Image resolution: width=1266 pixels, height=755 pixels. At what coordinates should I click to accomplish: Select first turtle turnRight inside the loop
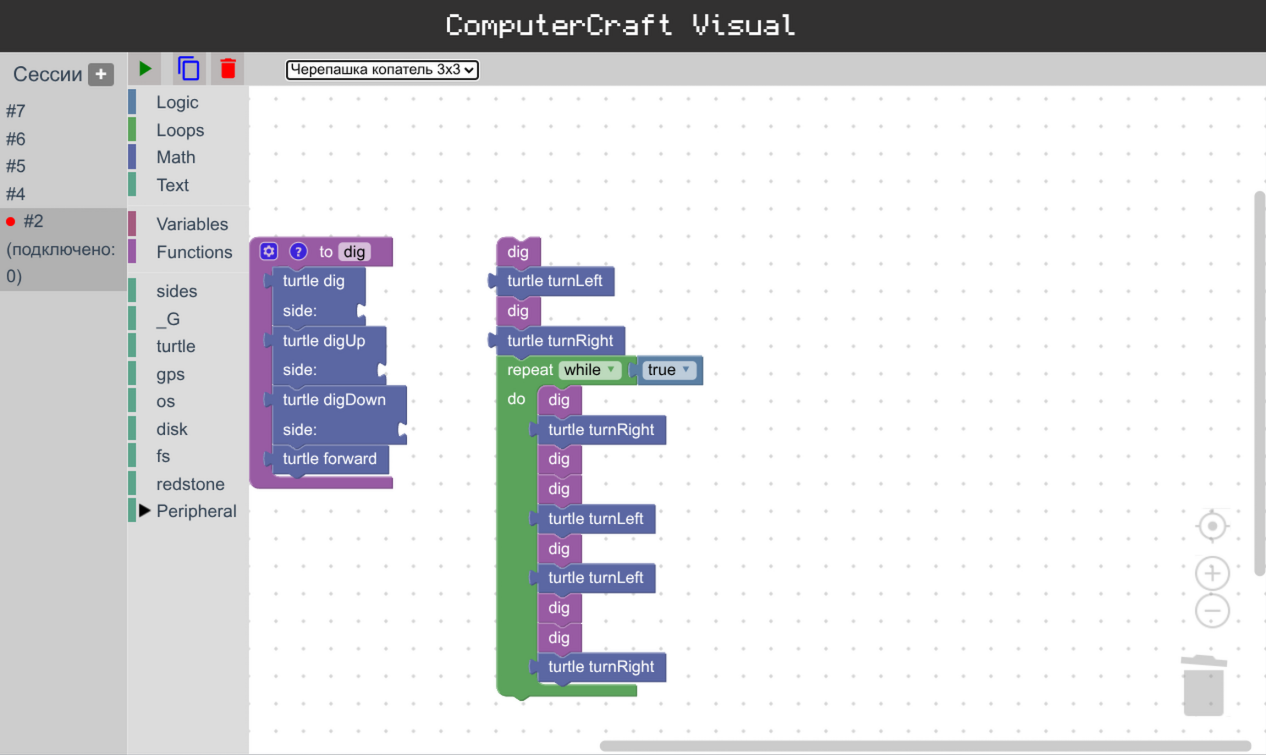601,430
